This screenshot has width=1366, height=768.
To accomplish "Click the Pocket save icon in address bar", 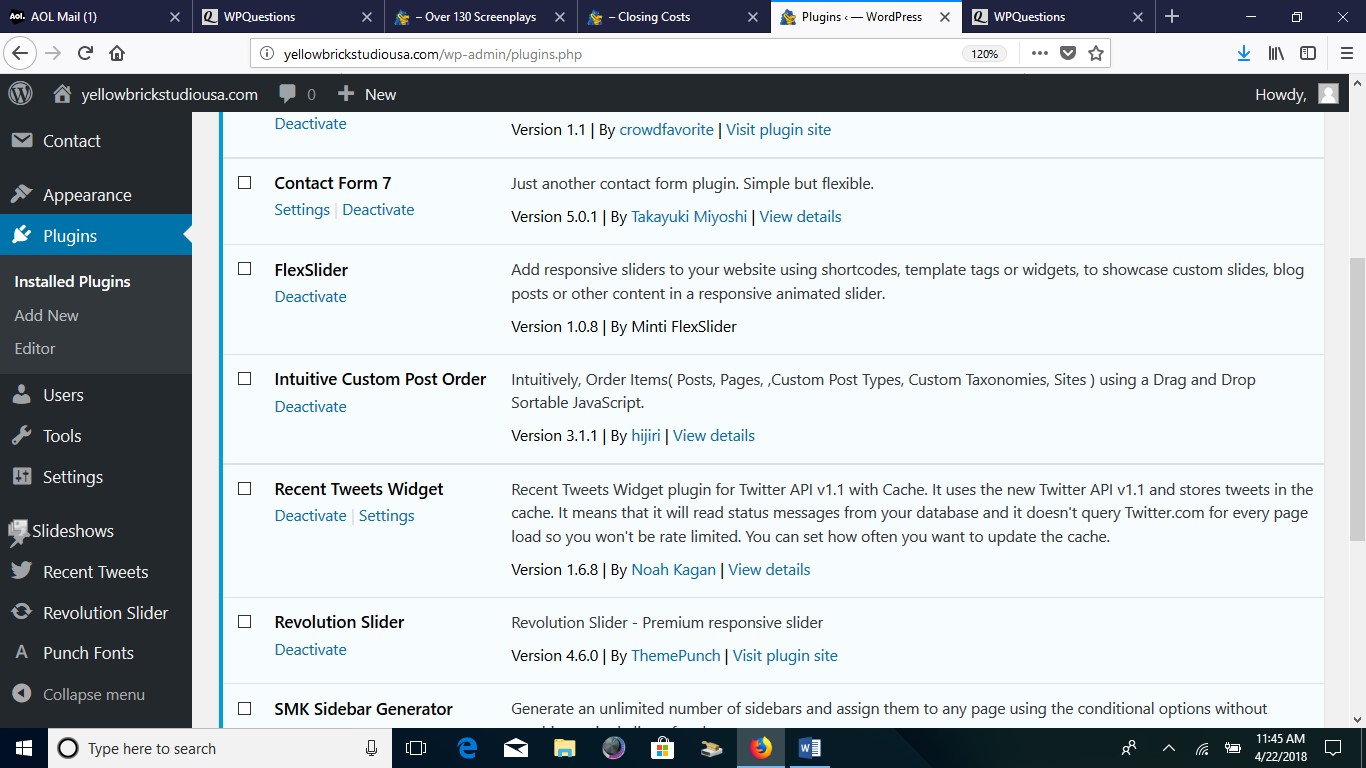I will point(1068,53).
